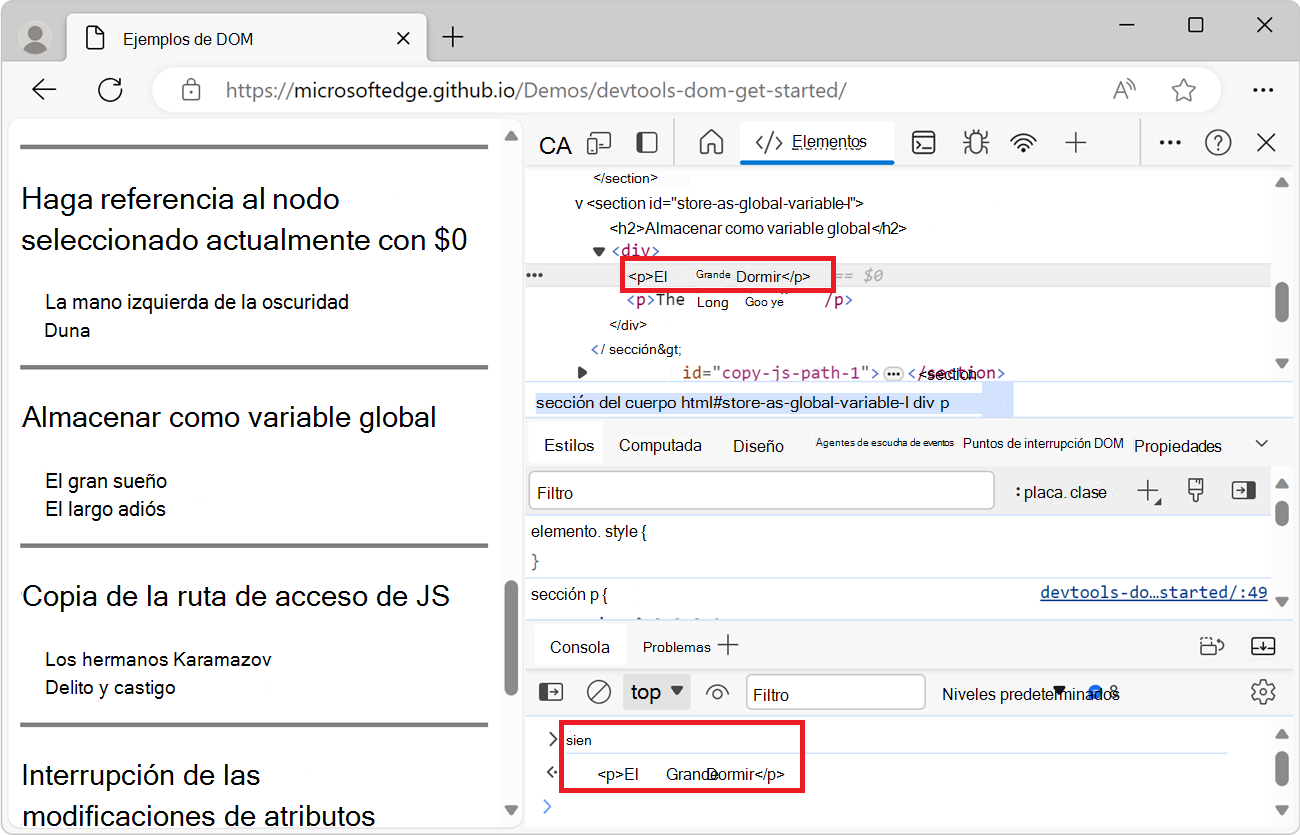Viewport: 1300px width, 835px height.
Task: Click the Elements panel scrollbar down arrow
Action: coord(1283,363)
